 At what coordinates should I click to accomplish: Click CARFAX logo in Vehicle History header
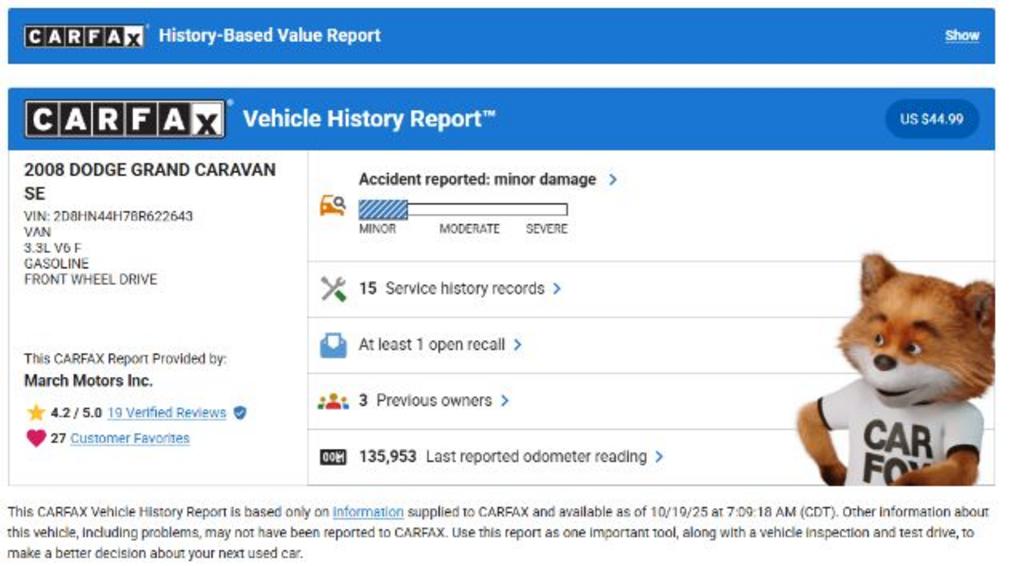coord(124,120)
